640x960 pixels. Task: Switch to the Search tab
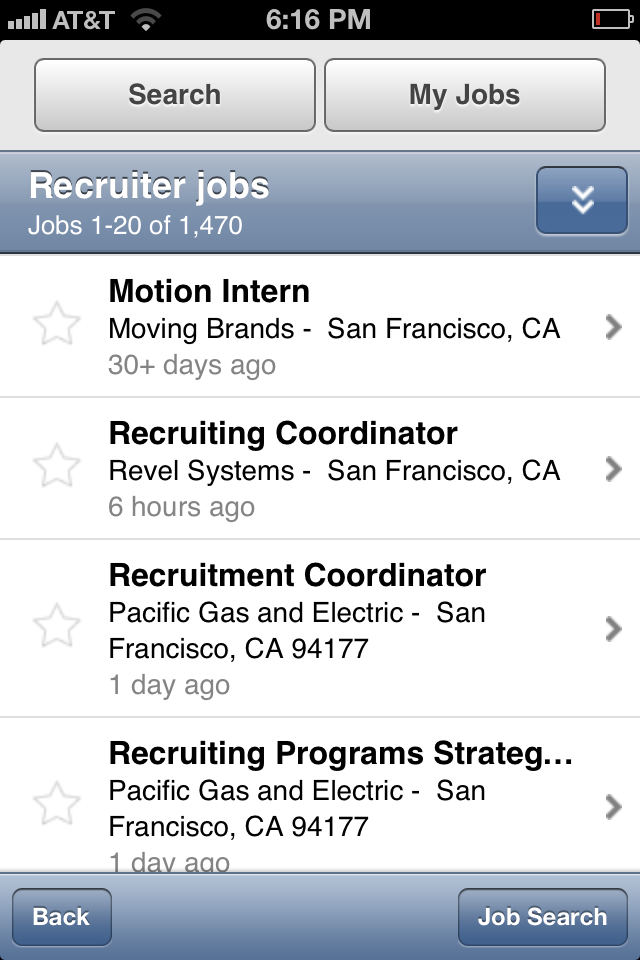(175, 95)
